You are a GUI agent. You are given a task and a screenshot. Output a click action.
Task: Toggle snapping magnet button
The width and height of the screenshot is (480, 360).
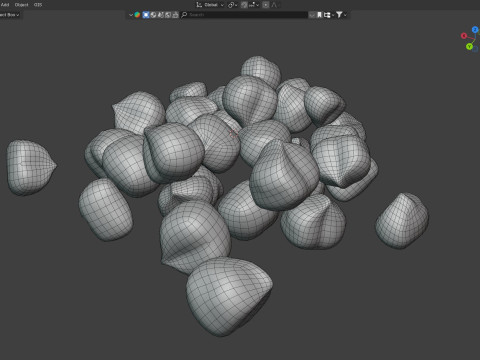click(244, 5)
